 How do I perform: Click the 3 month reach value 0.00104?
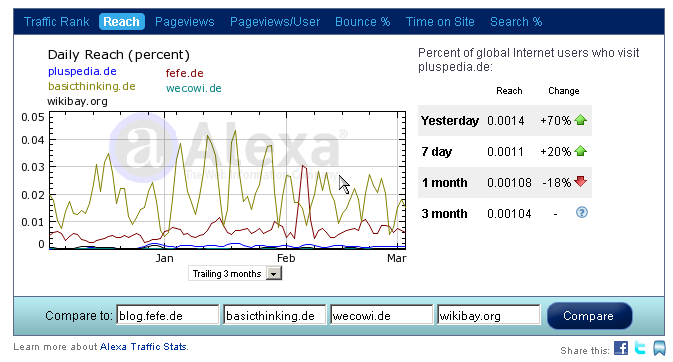[x=509, y=213]
